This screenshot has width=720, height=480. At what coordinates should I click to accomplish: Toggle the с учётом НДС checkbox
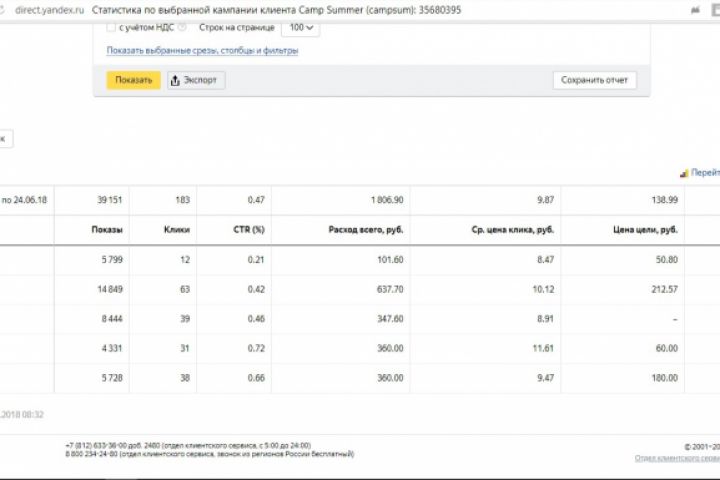pos(111,27)
